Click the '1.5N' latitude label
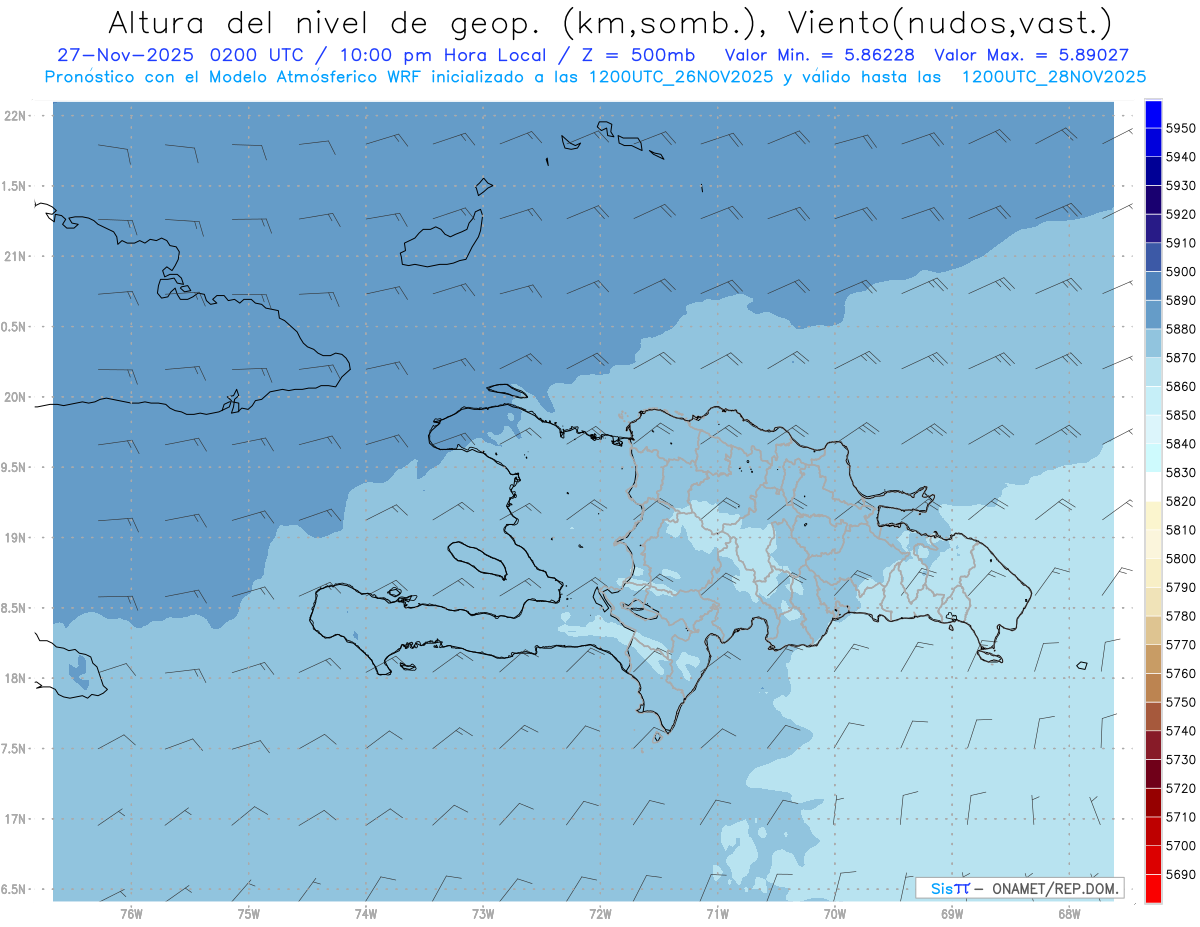This screenshot has width=1200, height=927. click(14, 186)
